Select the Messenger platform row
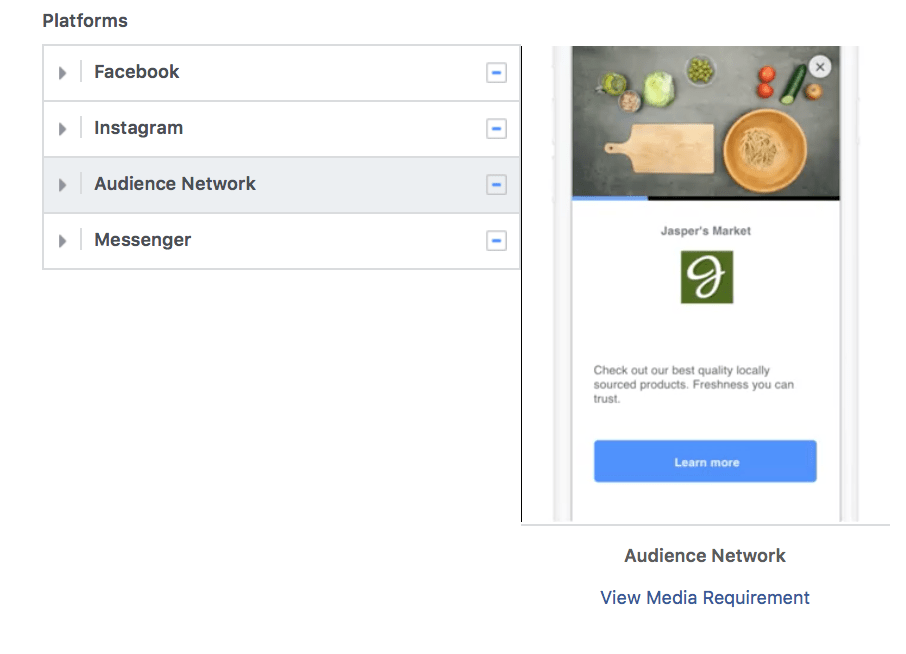 point(143,240)
